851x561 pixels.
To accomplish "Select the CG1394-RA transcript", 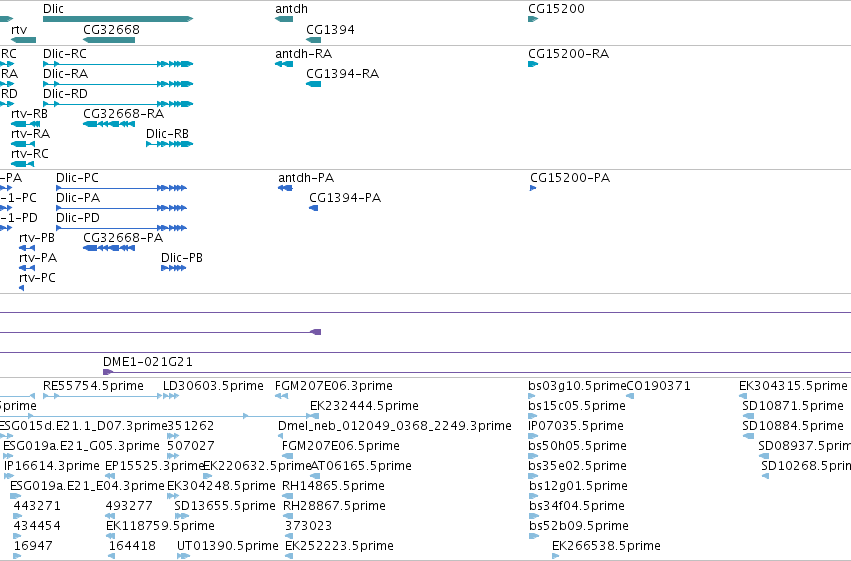I will pyautogui.click(x=314, y=84).
